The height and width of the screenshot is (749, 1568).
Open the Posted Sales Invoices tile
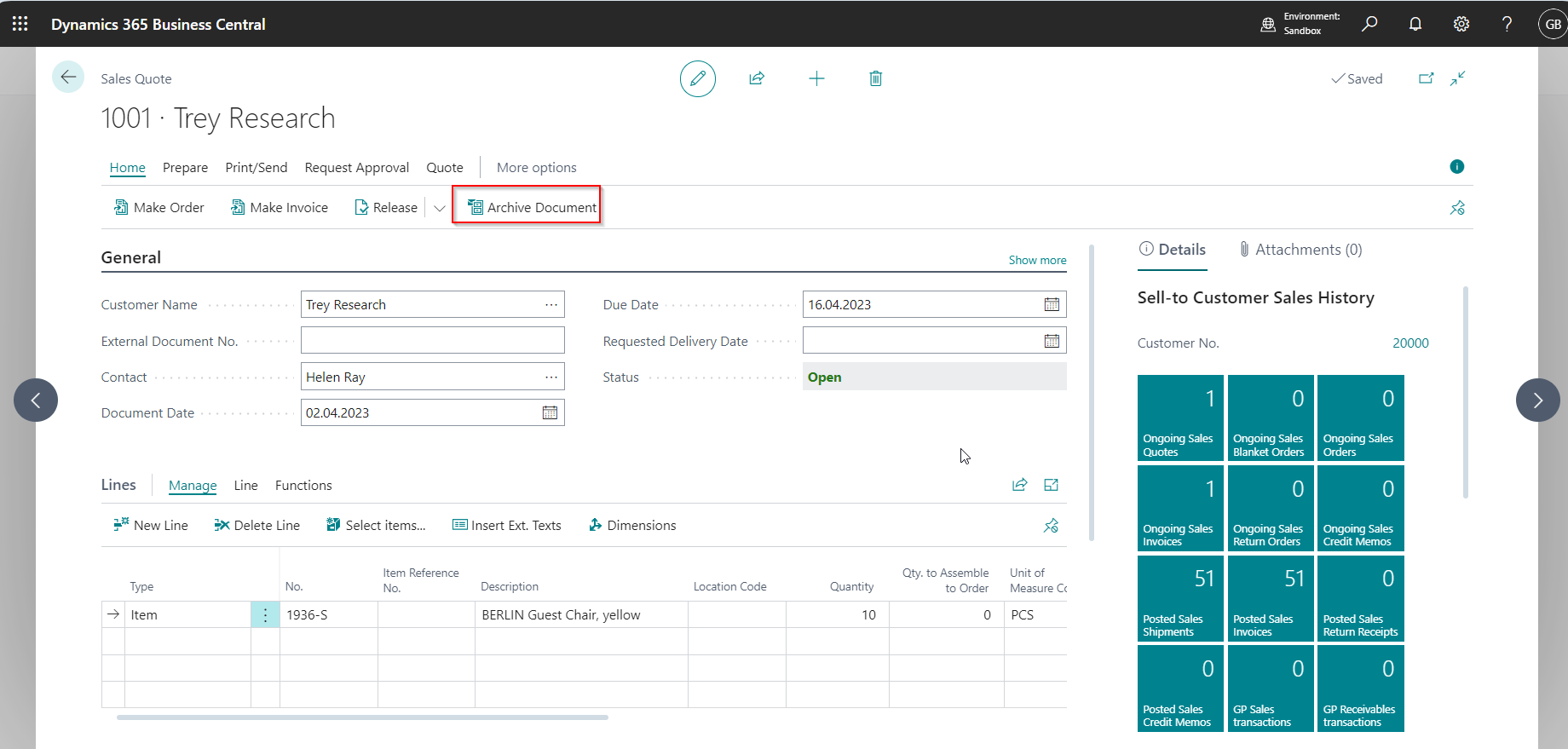tap(1271, 598)
